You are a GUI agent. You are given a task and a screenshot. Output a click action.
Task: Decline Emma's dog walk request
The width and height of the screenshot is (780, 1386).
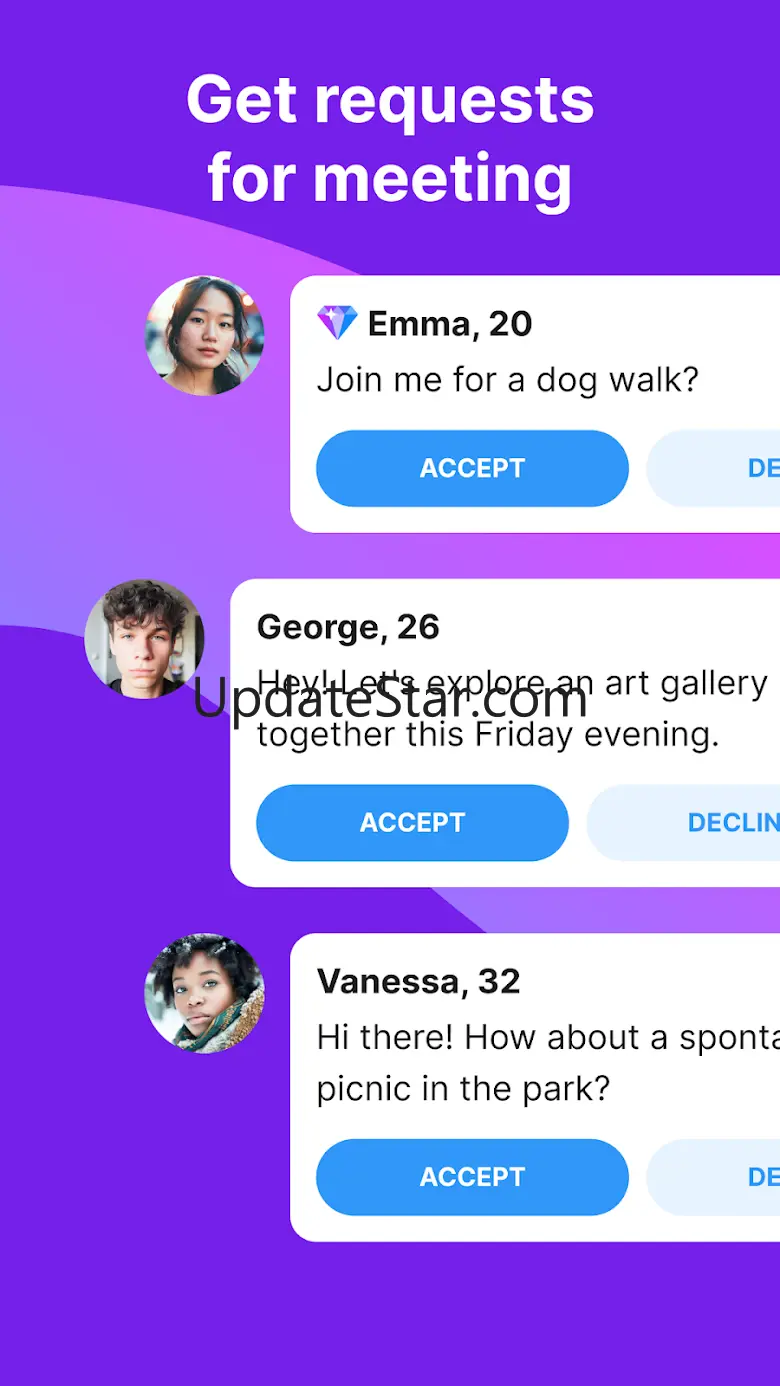(713, 468)
